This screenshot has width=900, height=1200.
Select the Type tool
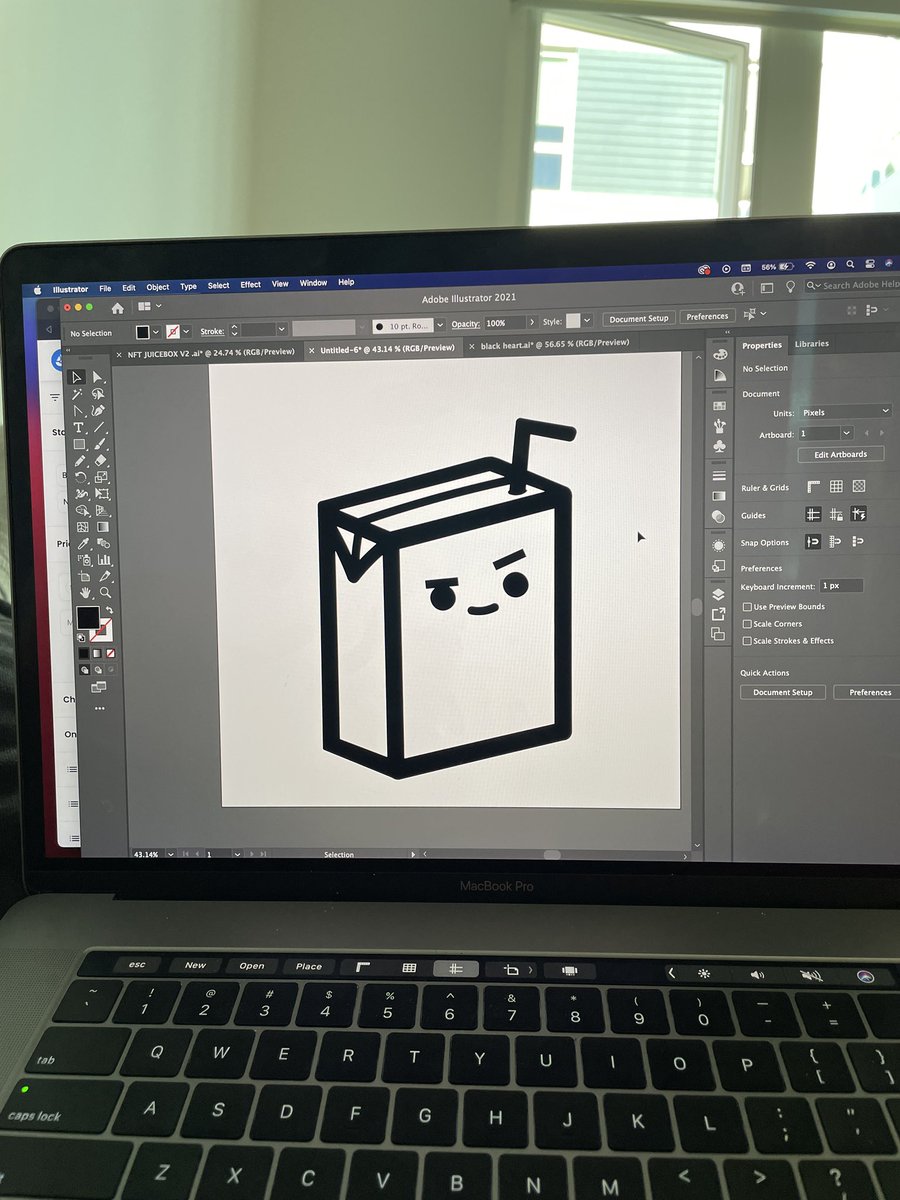(78, 427)
